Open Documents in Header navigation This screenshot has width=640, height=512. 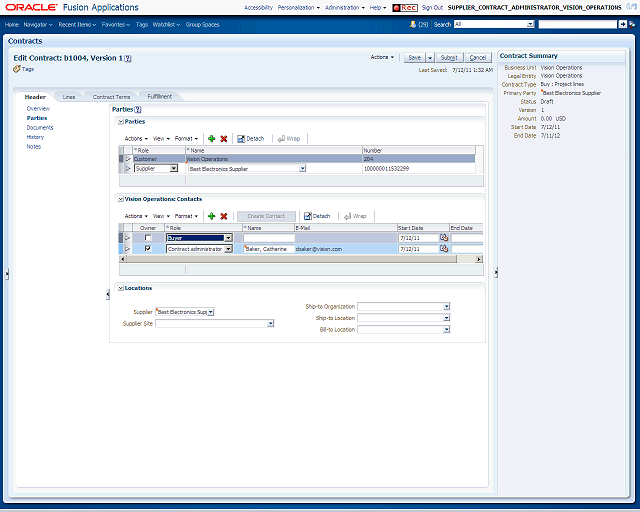coord(40,127)
